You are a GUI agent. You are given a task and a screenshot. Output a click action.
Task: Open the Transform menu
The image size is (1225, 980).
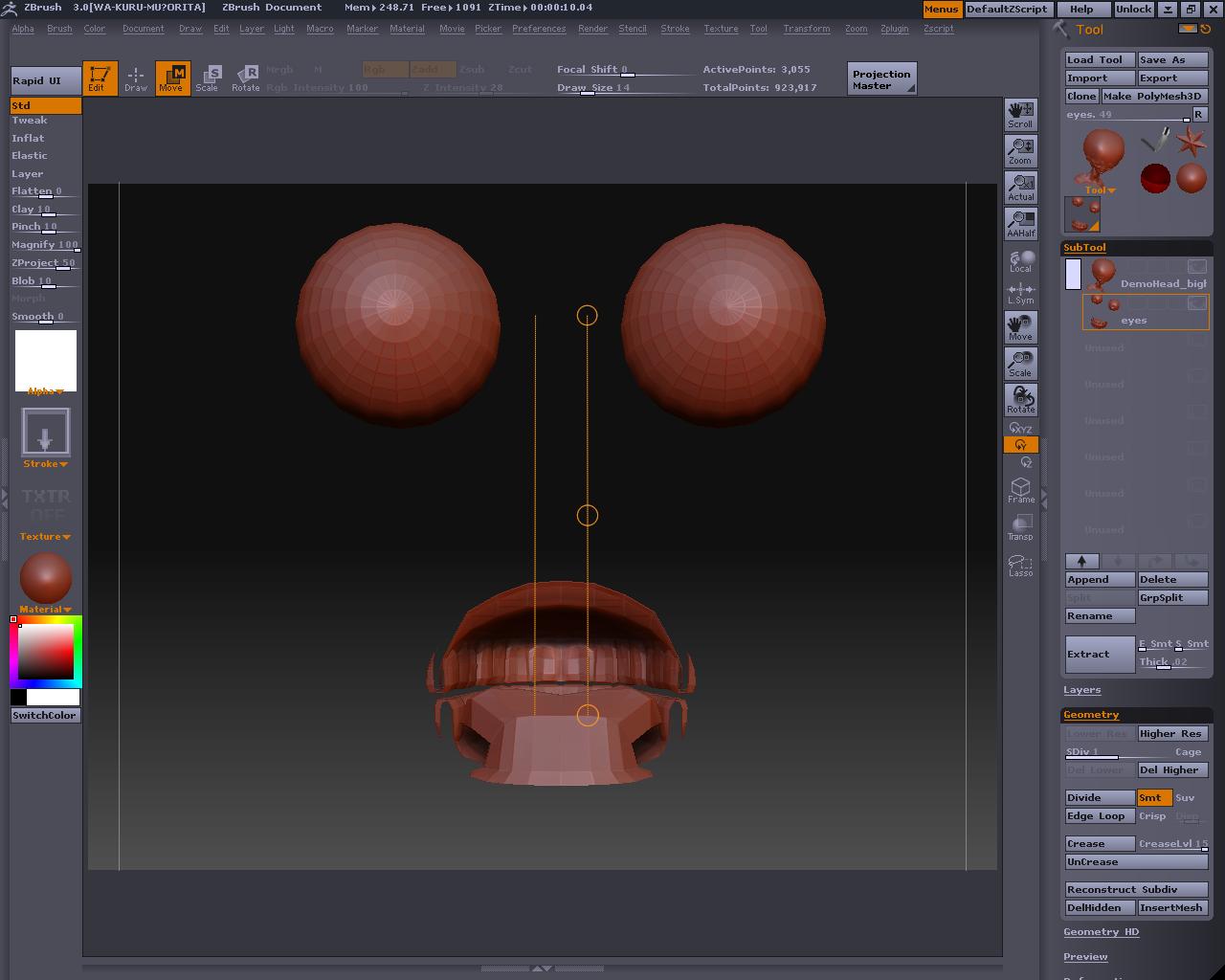coord(806,29)
